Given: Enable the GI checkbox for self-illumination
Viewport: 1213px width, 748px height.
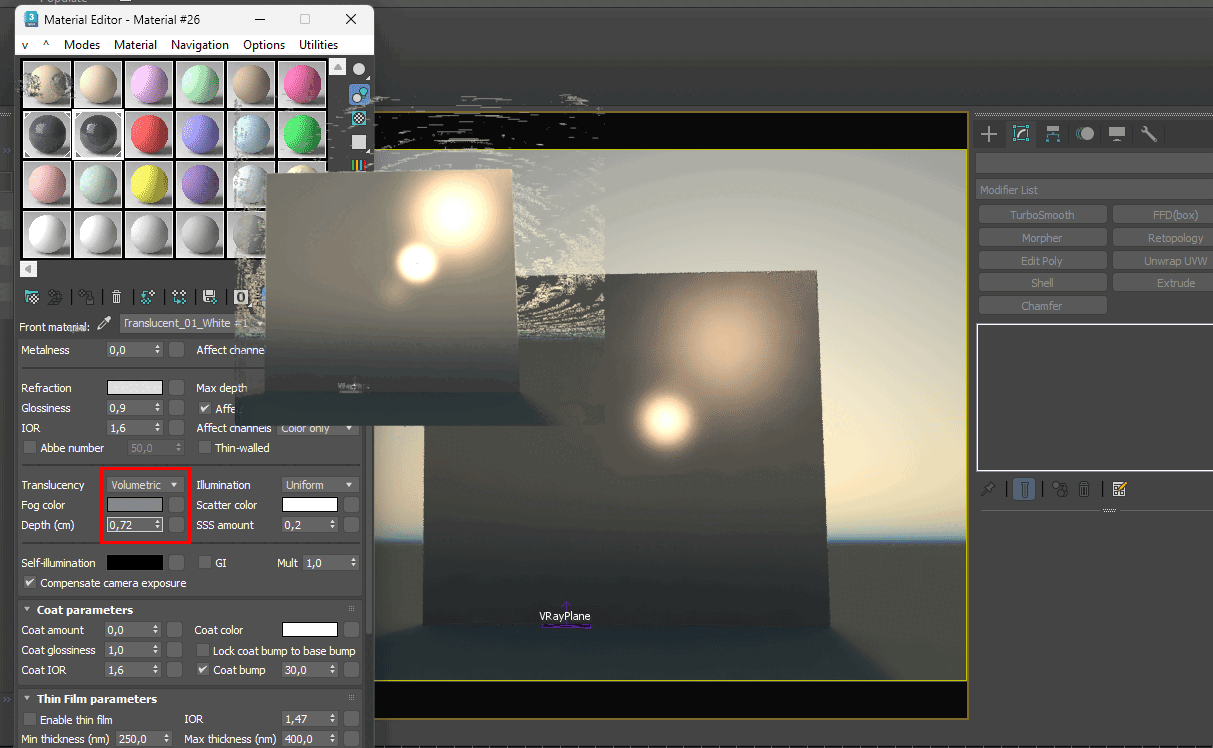Looking at the screenshot, I should [205, 563].
